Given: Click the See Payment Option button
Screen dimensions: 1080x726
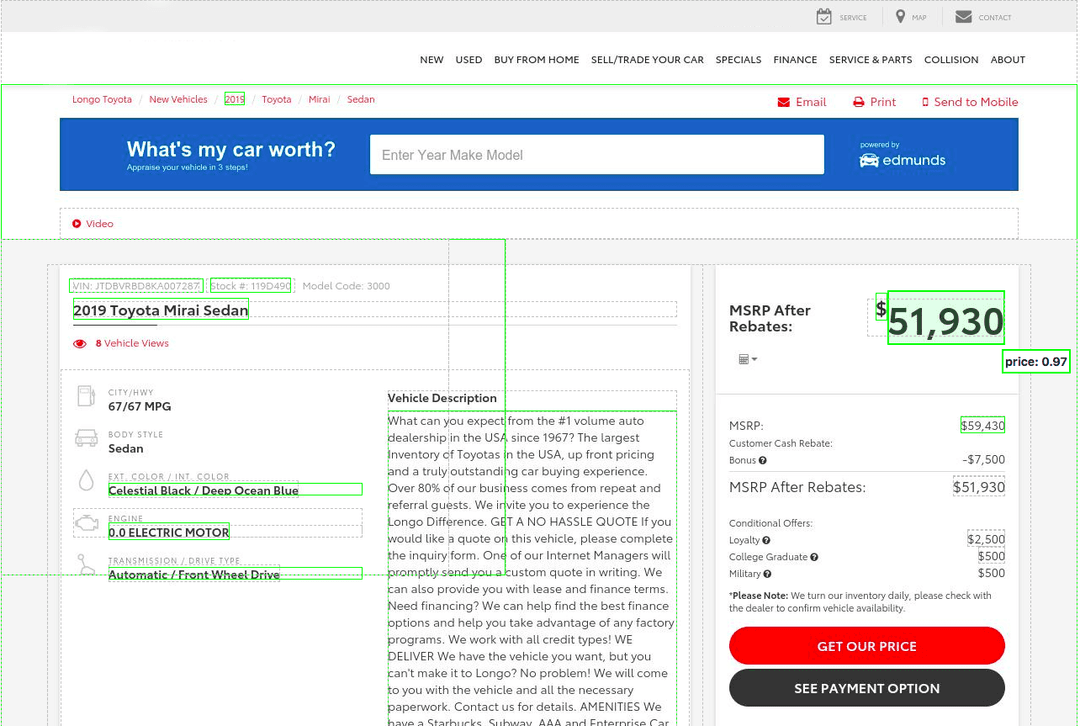Looking at the screenshot, I should click(866, 688).
